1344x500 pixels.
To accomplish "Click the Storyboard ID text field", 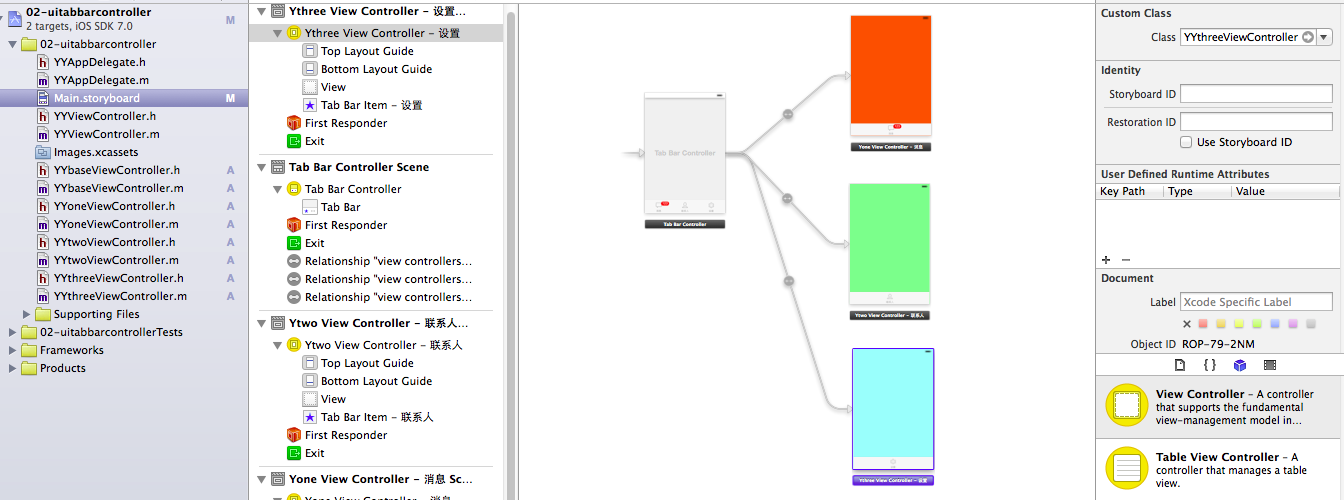I will 1257,94.
